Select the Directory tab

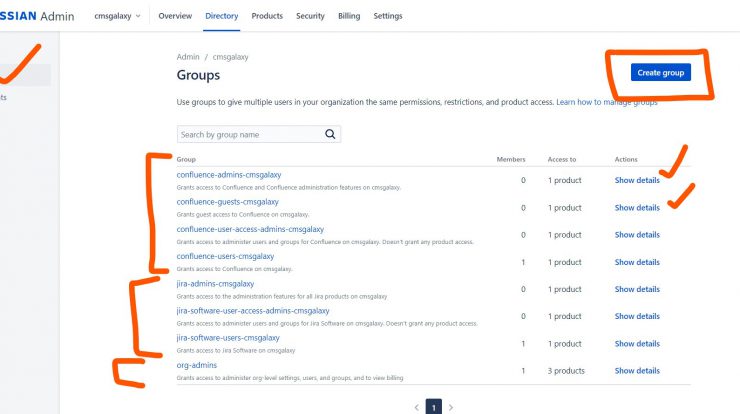pyautogui.click(x=221, y=16)
